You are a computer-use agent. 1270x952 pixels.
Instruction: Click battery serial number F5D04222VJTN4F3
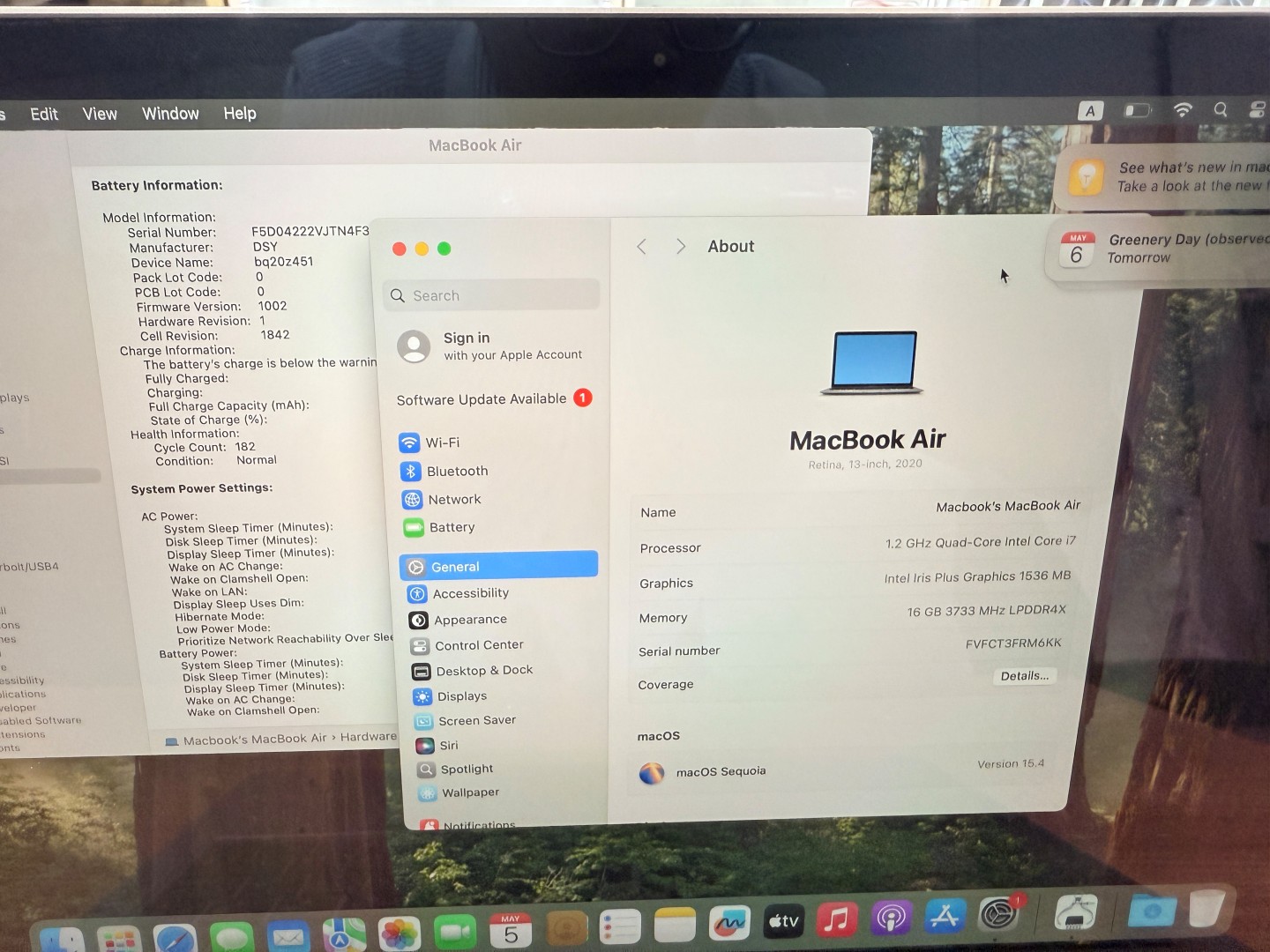310,231
